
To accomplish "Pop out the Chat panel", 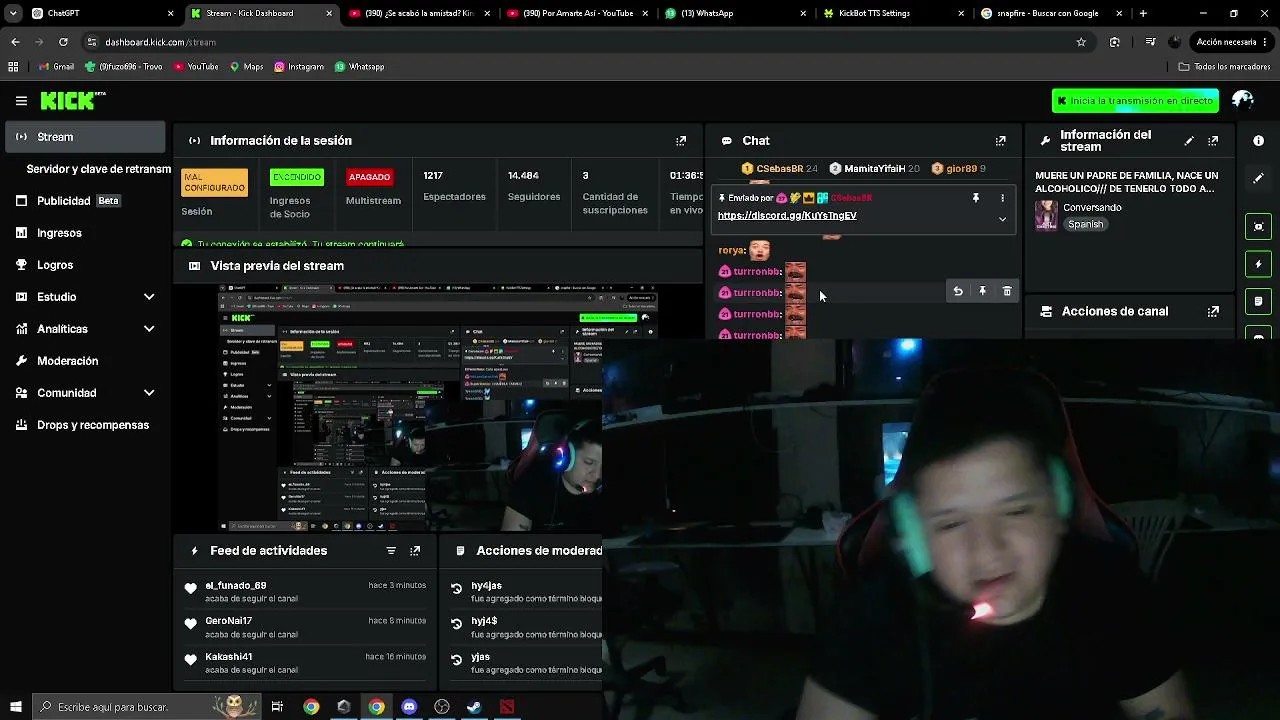I will click(x=1000, y=141).
